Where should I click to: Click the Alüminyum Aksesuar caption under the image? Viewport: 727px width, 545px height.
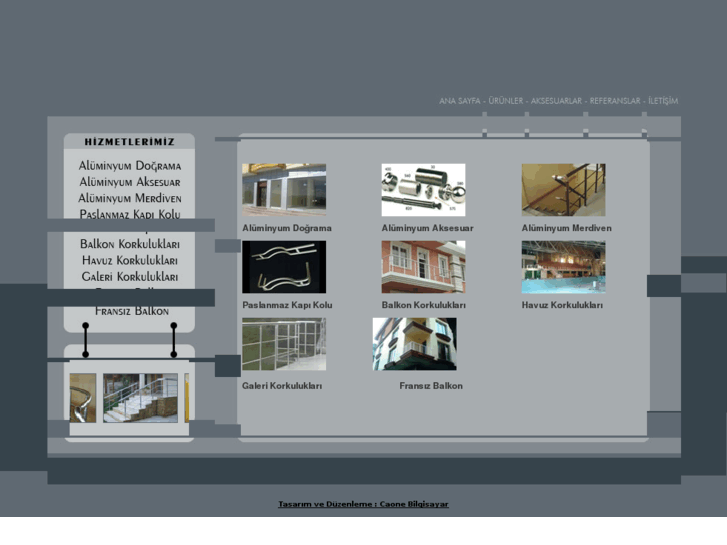tap(427, 228)
